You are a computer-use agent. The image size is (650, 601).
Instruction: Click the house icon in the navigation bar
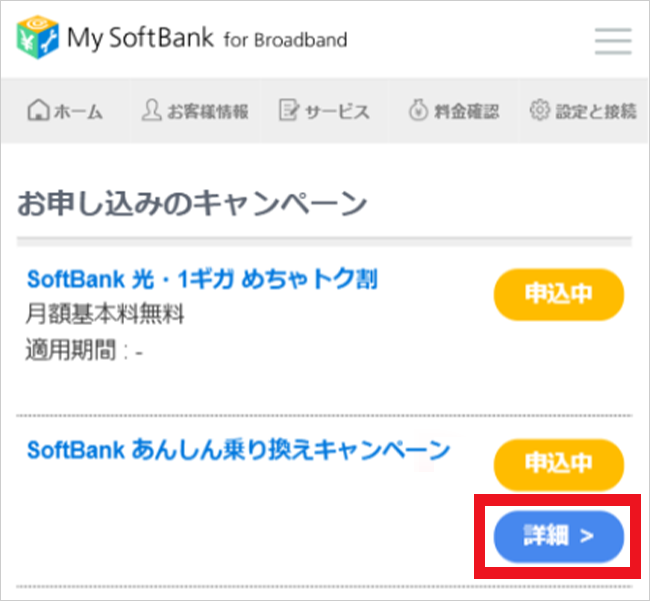[37, 111]
